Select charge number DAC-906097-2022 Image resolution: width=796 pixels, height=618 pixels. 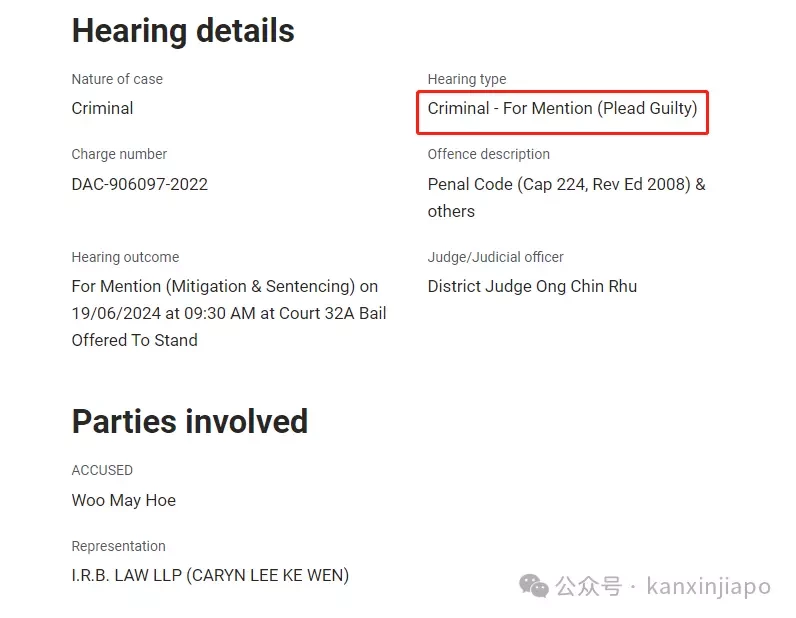[140, 184]
